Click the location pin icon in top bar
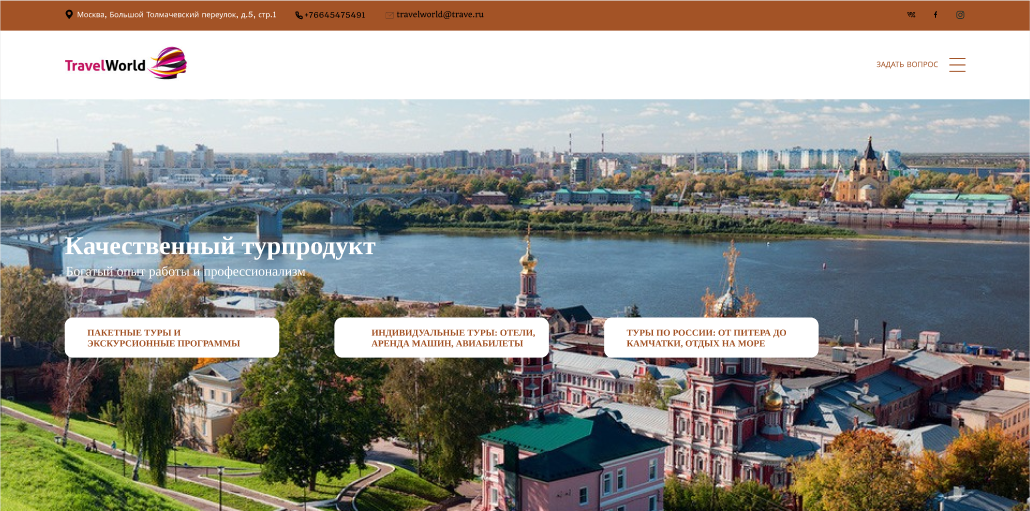Viewport: 1030px width, 511px height. [x=69, y=14]
